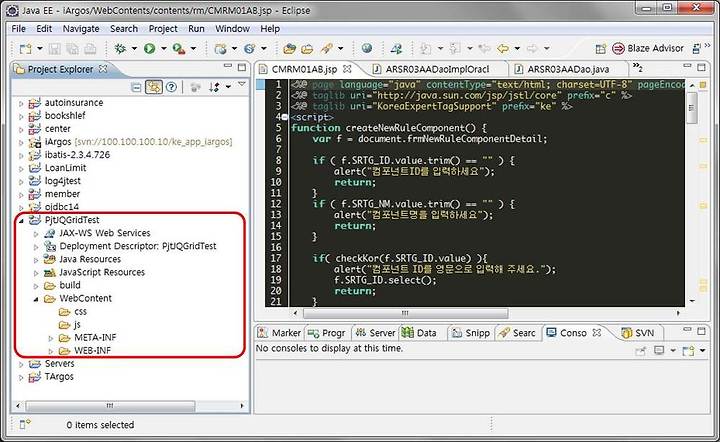Select Deployment Descriptor: PjtJQGridTest
This screenshot has width=720, height=442.
click(x=130, y=246)
